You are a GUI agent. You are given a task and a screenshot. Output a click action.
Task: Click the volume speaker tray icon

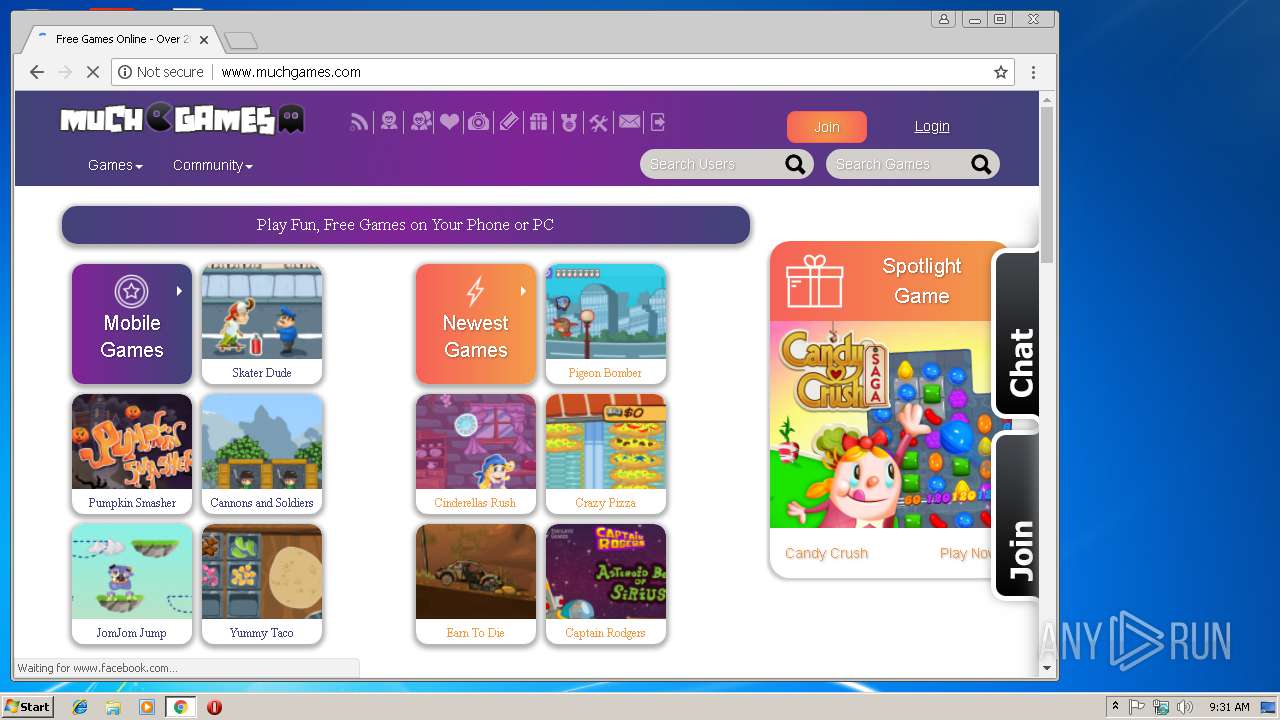click(1185, 707)
